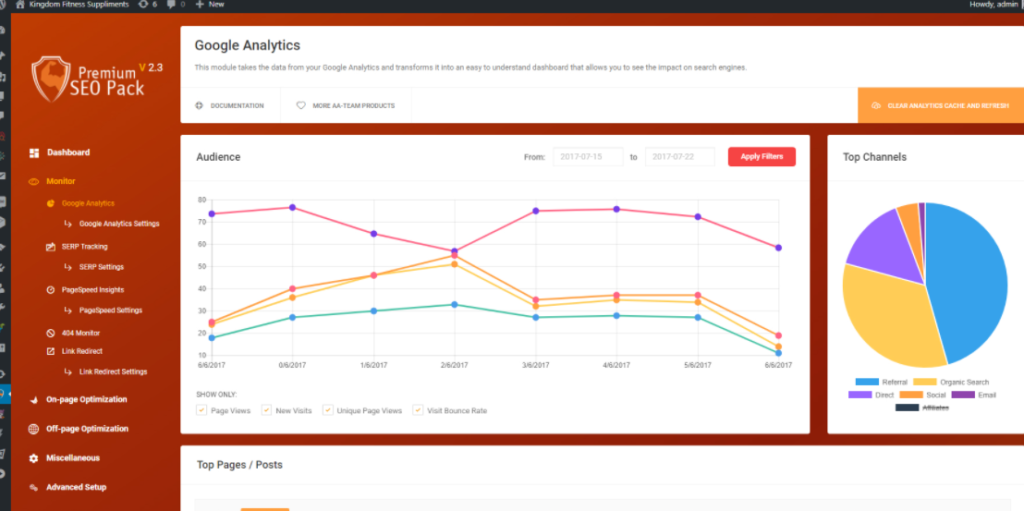
Task: Toggle the Direct legend entry
Action: 871,395
